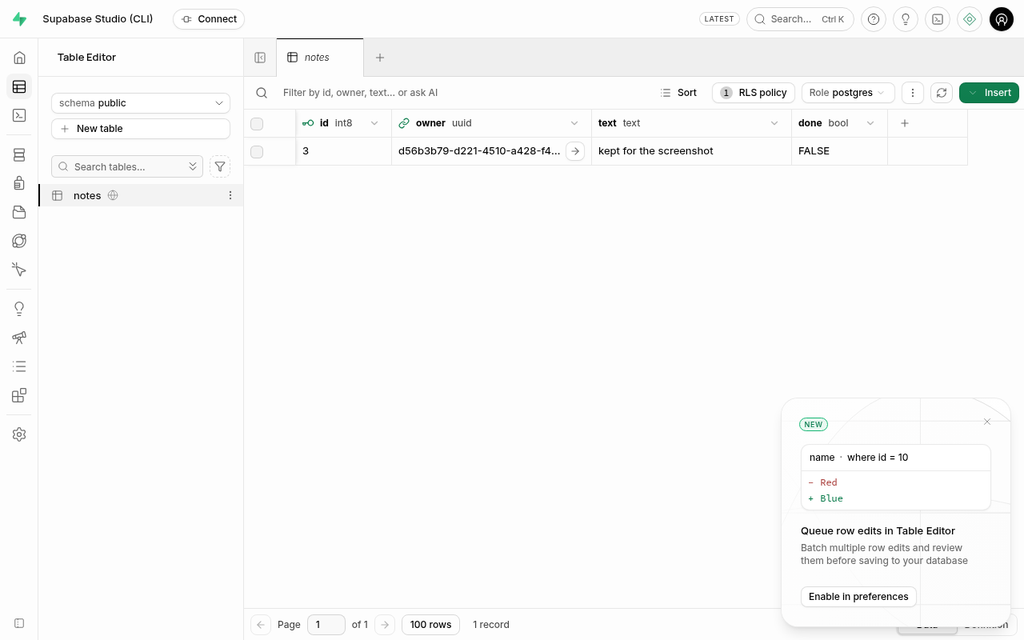The height and width of the screenshot is (640, 1024).
Task: Click the filter tables funnel icon
Action: [x=220, y=167]
